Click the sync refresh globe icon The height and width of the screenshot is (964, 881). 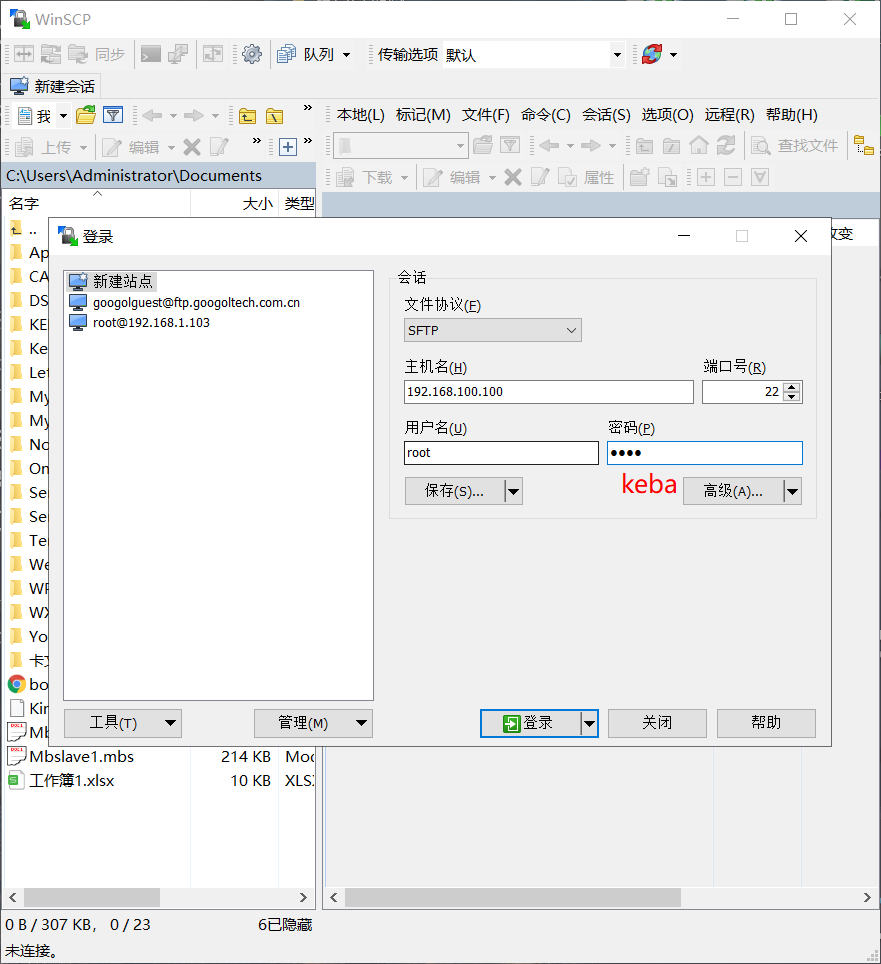652,55
